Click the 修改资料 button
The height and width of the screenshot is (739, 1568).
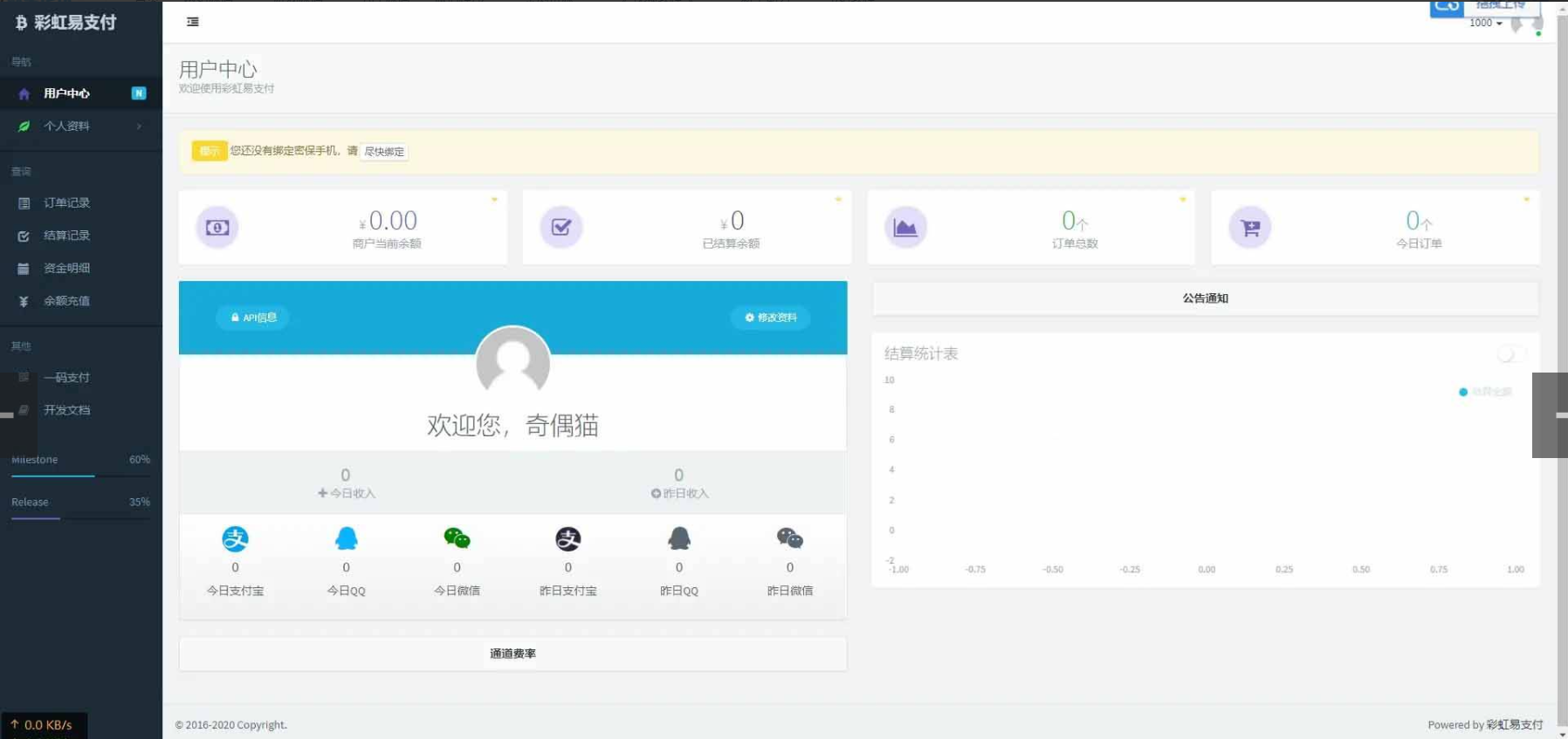point(771,318)
